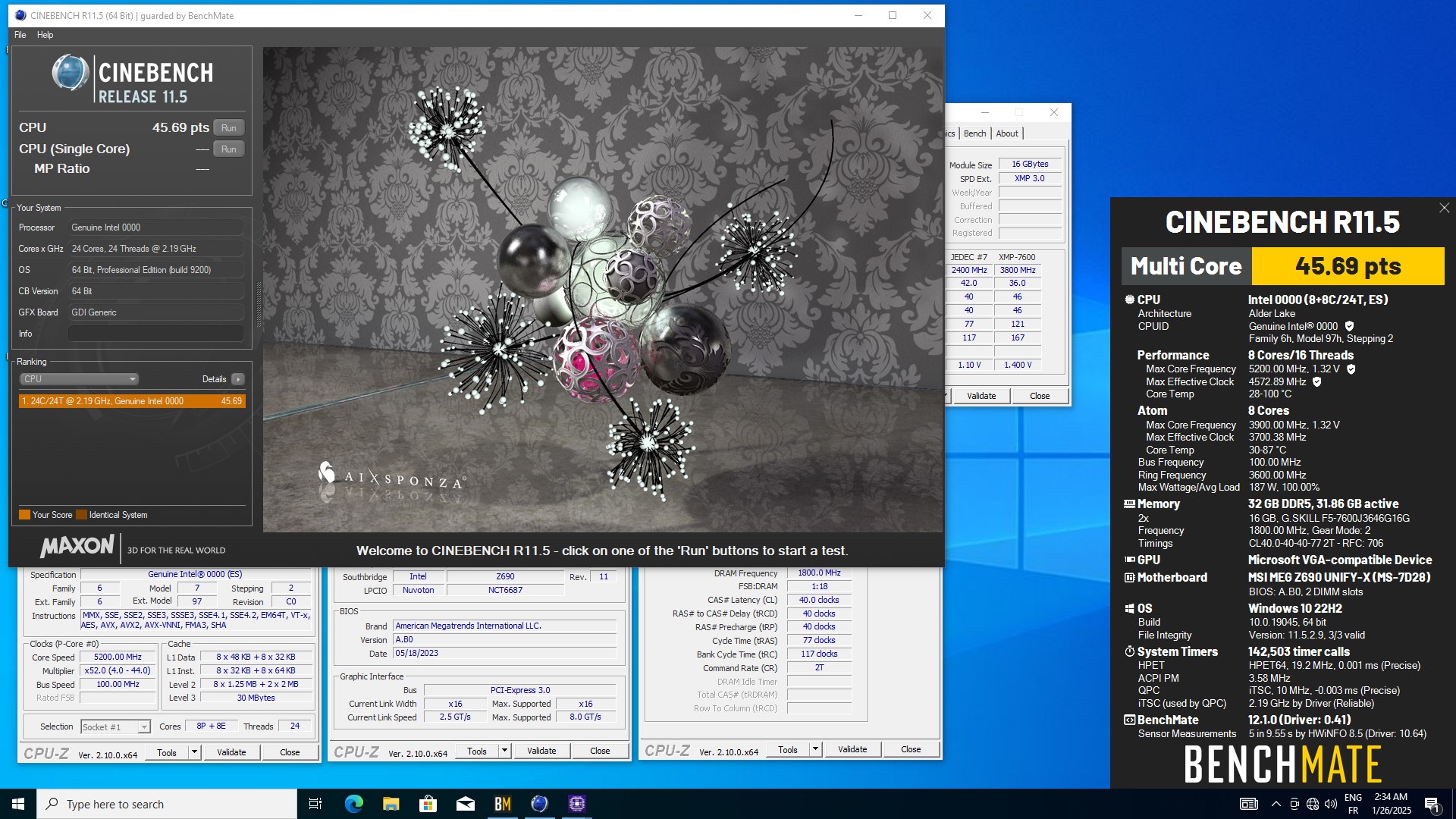The width and height of the screenshot is (1456, 819).
Task: Click Close in CPU-Z memory timings window
Action: pyautogui.click(x=911, y=749)
